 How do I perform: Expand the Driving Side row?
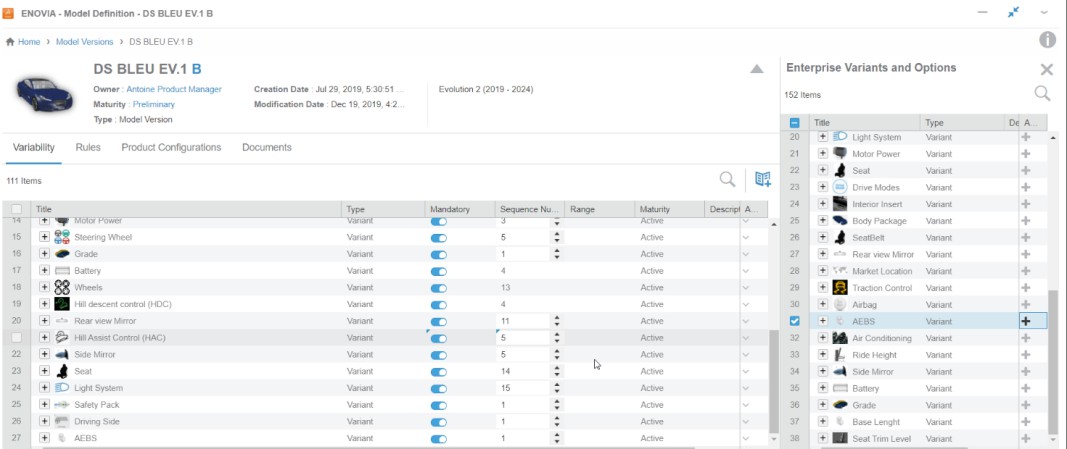44,421
